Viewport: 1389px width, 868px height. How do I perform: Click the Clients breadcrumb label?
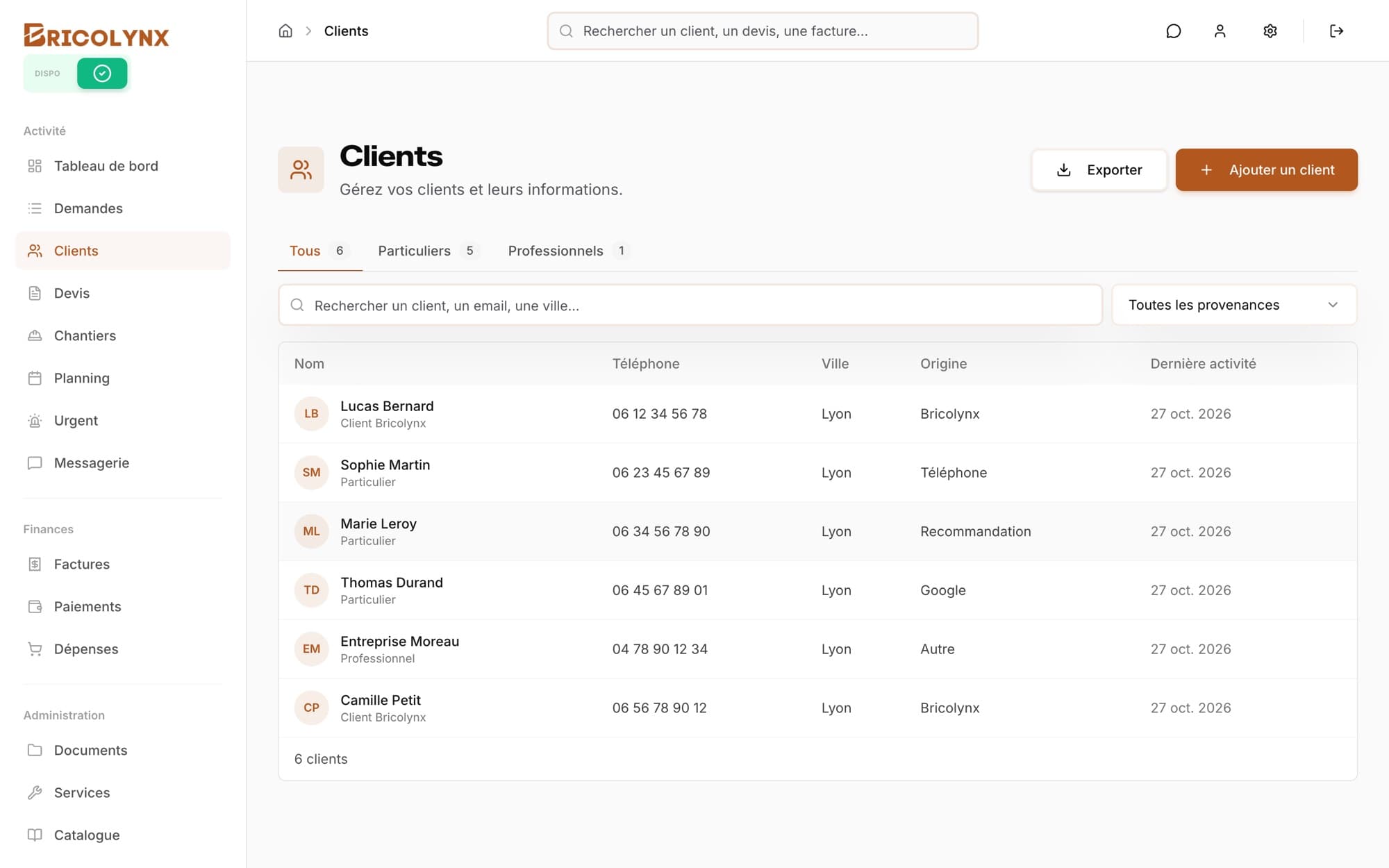pos(346,31)
